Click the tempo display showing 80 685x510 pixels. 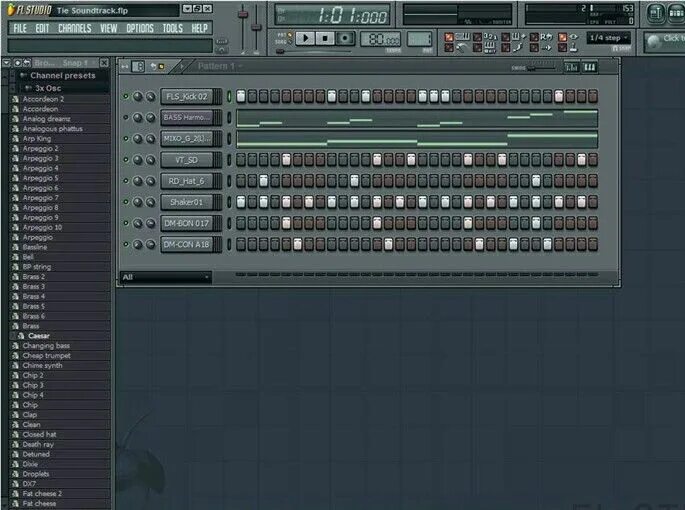coord(380,39)
